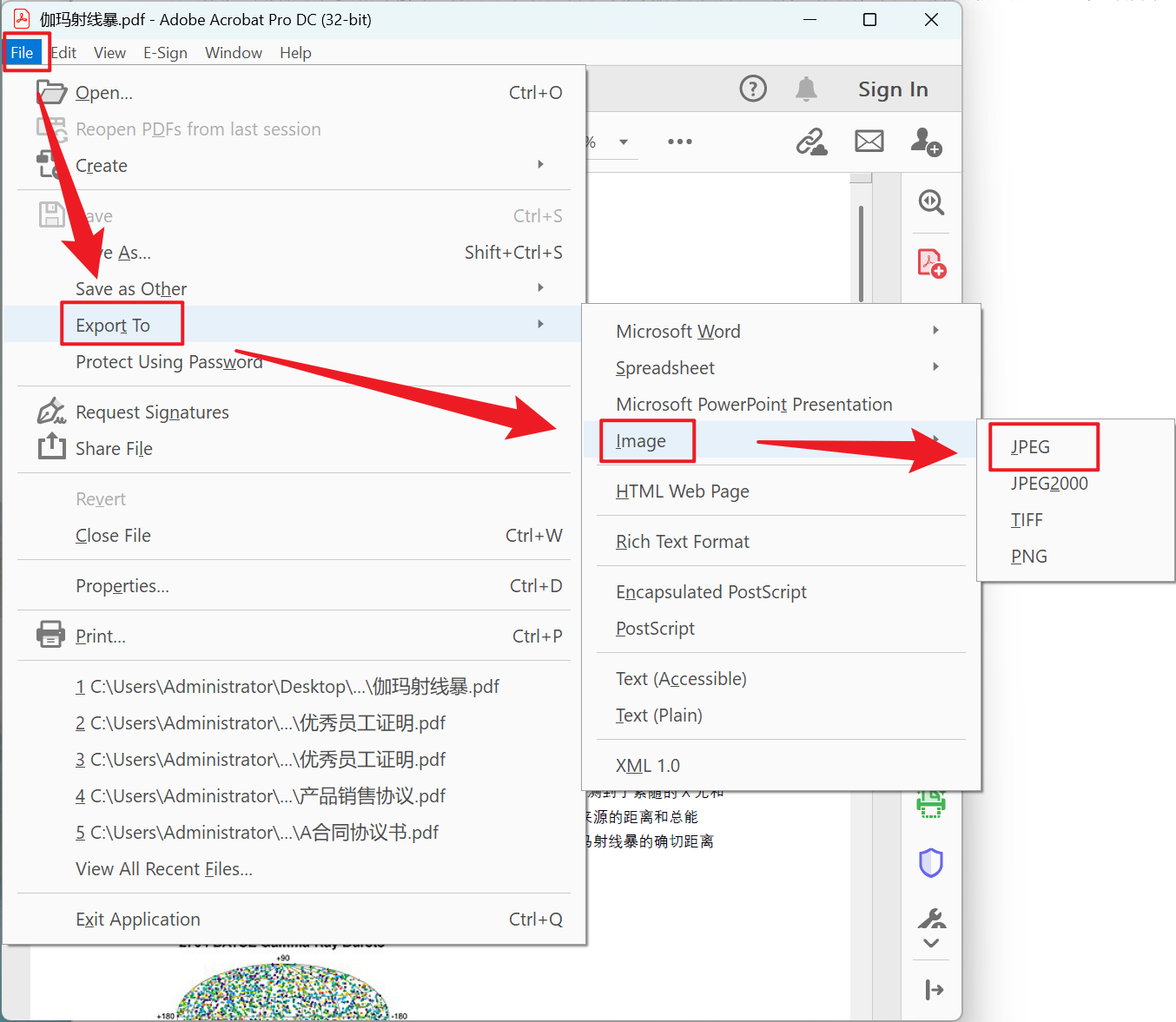Open help via the question mark icon

(x=753, y=88)
